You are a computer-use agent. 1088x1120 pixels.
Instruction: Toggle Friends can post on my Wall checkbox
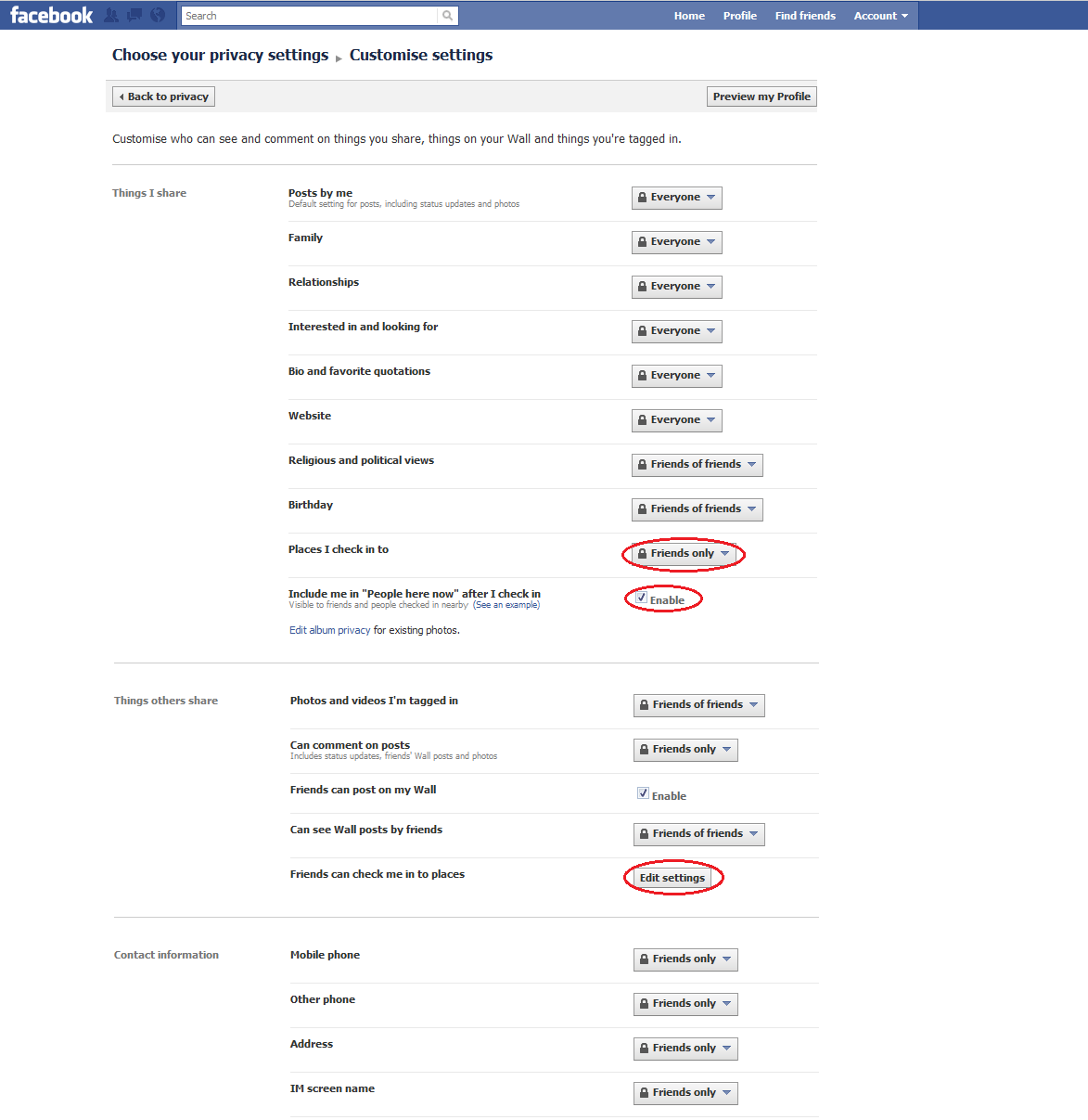pos(643,793)
